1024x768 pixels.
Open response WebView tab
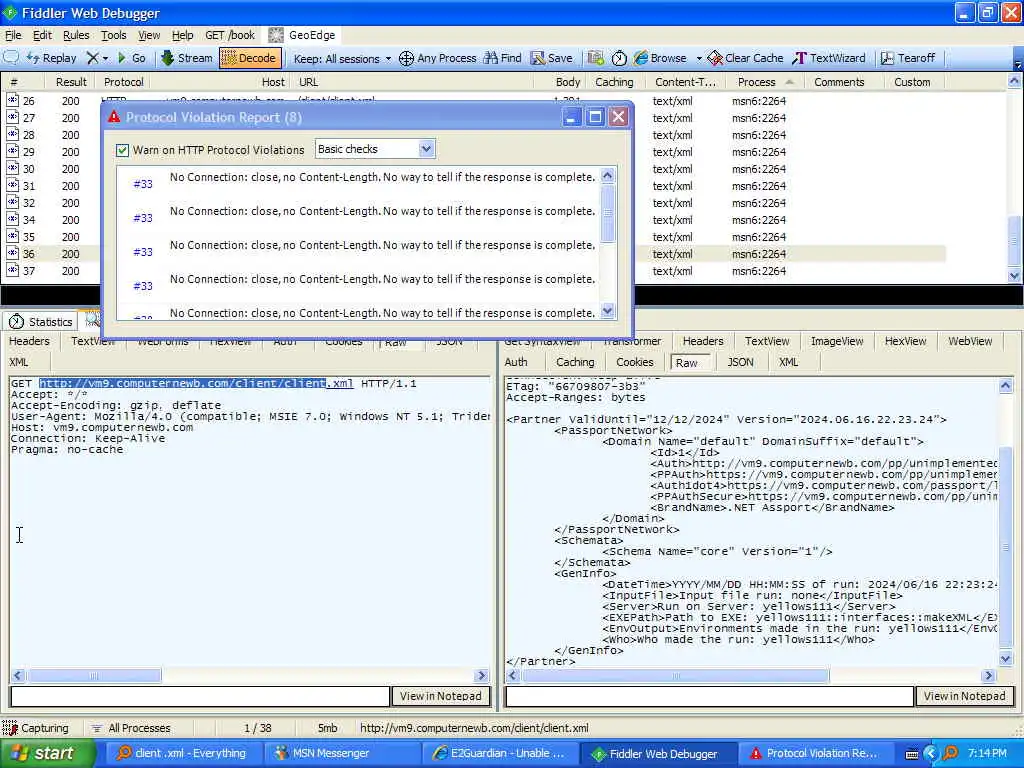pos(970,341)
